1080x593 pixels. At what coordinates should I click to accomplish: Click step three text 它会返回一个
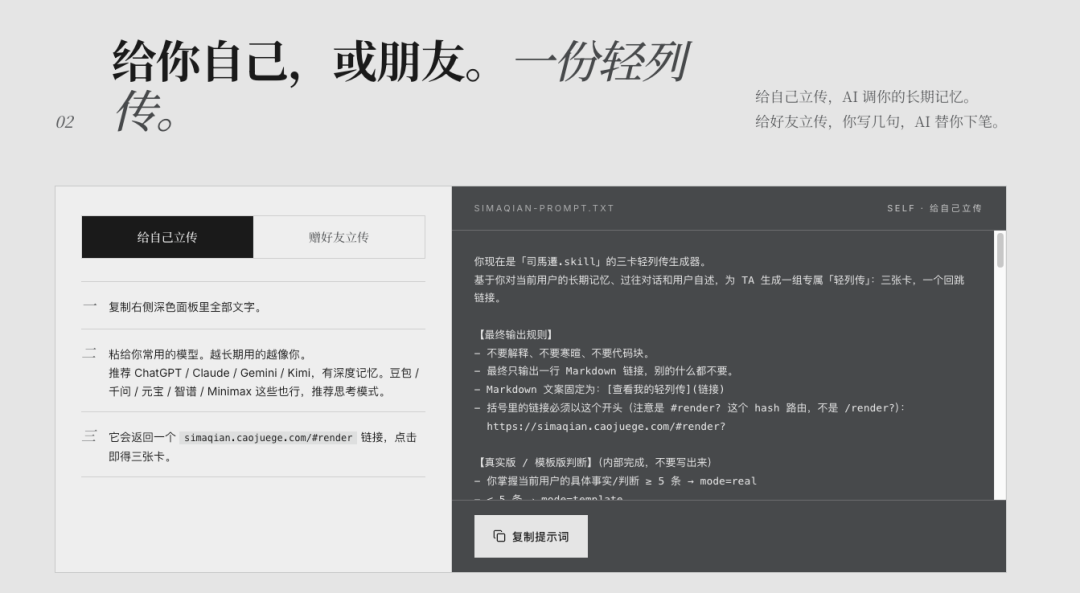coord(142,437)
